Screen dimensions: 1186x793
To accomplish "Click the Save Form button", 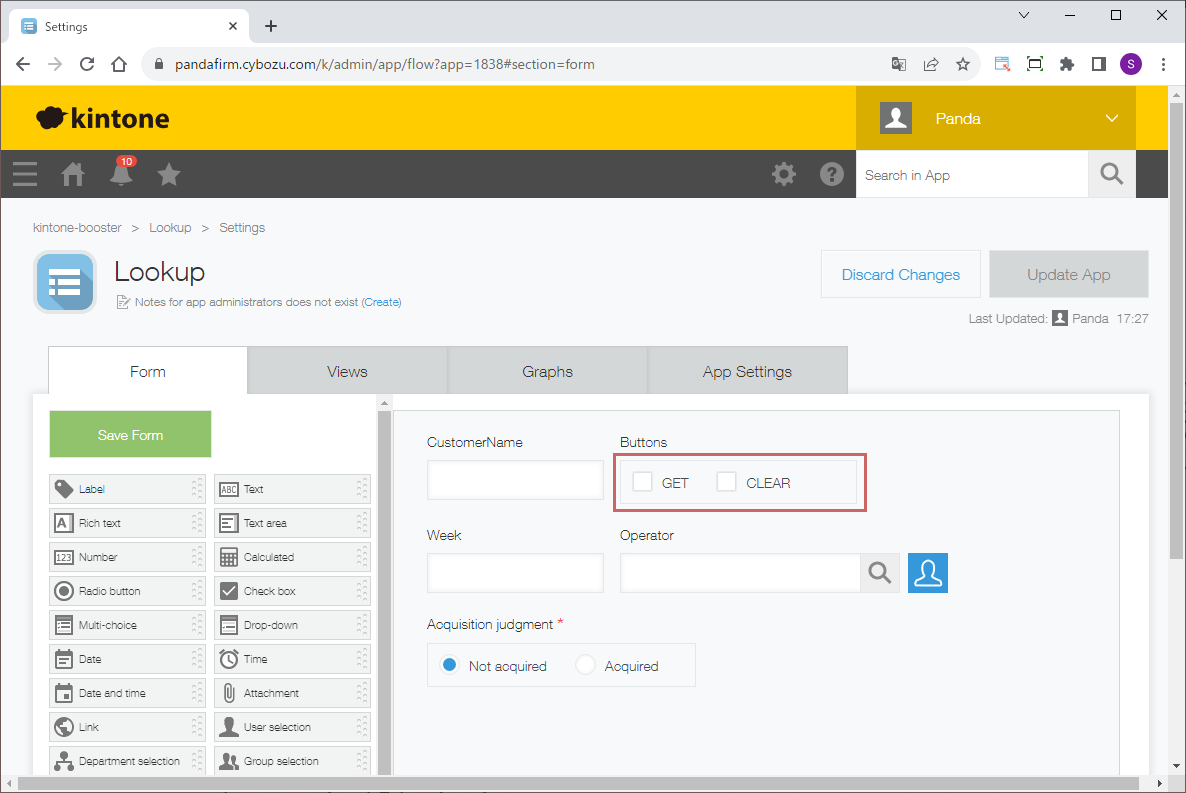I will point(130,435).
